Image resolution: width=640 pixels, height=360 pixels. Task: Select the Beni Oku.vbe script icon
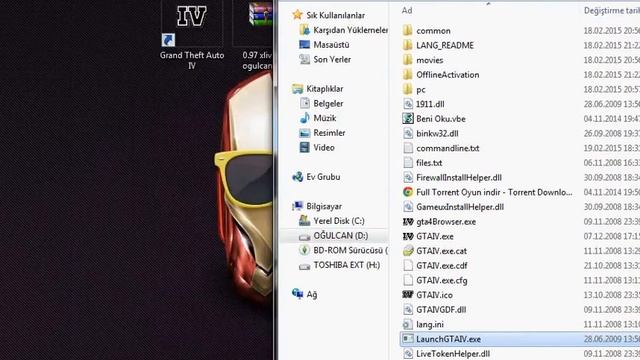[407, 118]
